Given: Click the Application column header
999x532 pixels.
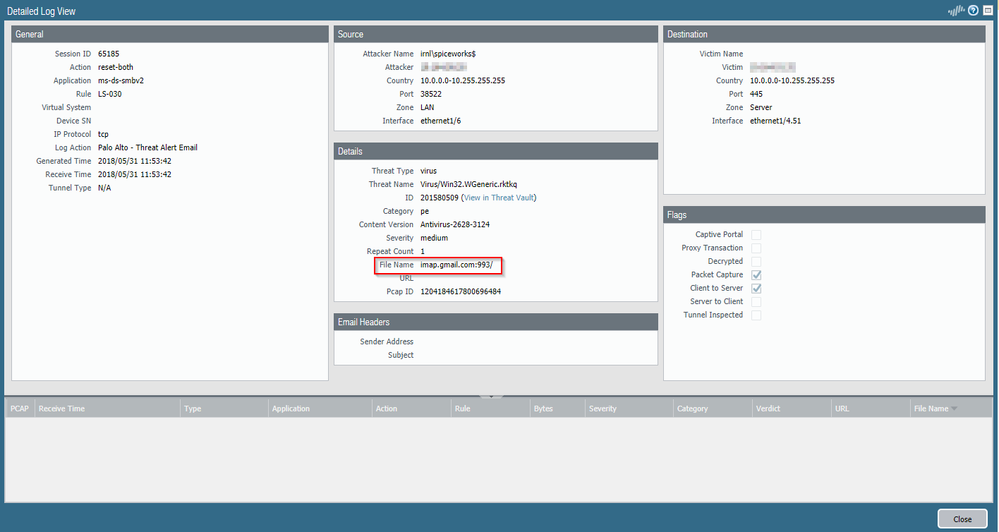Looking at the screenshot, I should pyautogui.click(x=291, y=409).
